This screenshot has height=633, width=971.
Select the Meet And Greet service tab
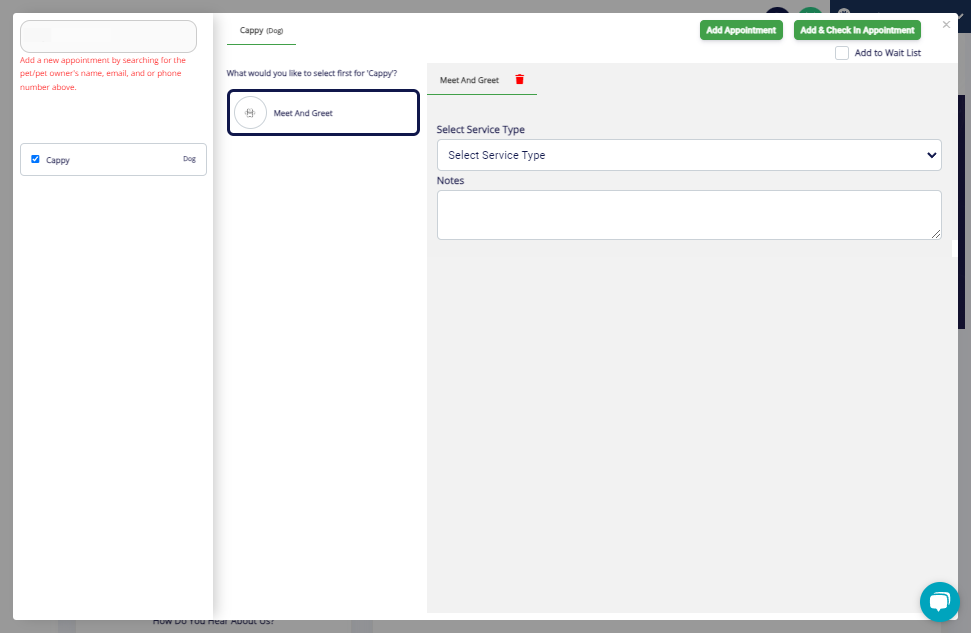[469, 80]
